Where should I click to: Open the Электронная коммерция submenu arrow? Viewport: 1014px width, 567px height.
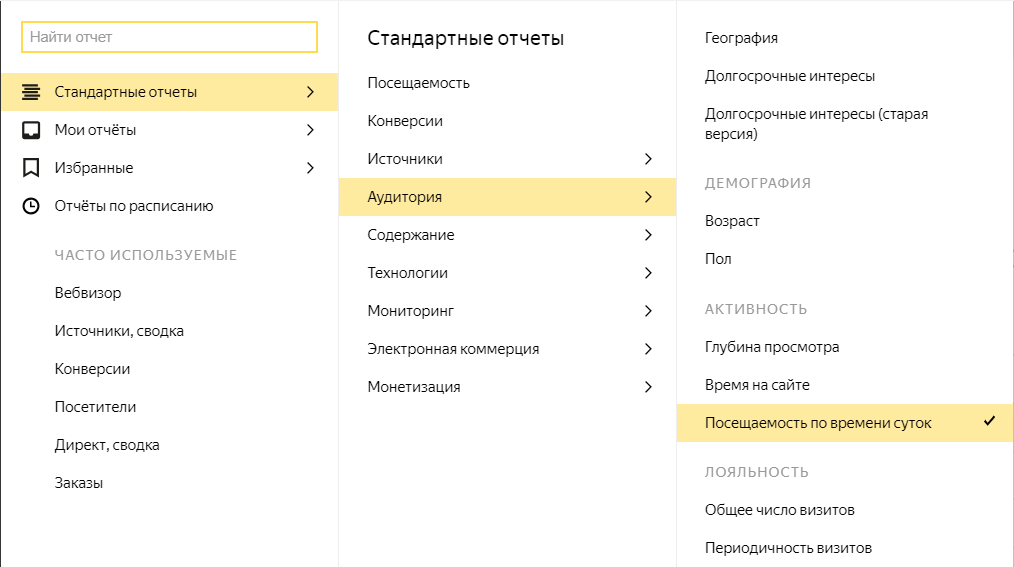click(648, 349)
